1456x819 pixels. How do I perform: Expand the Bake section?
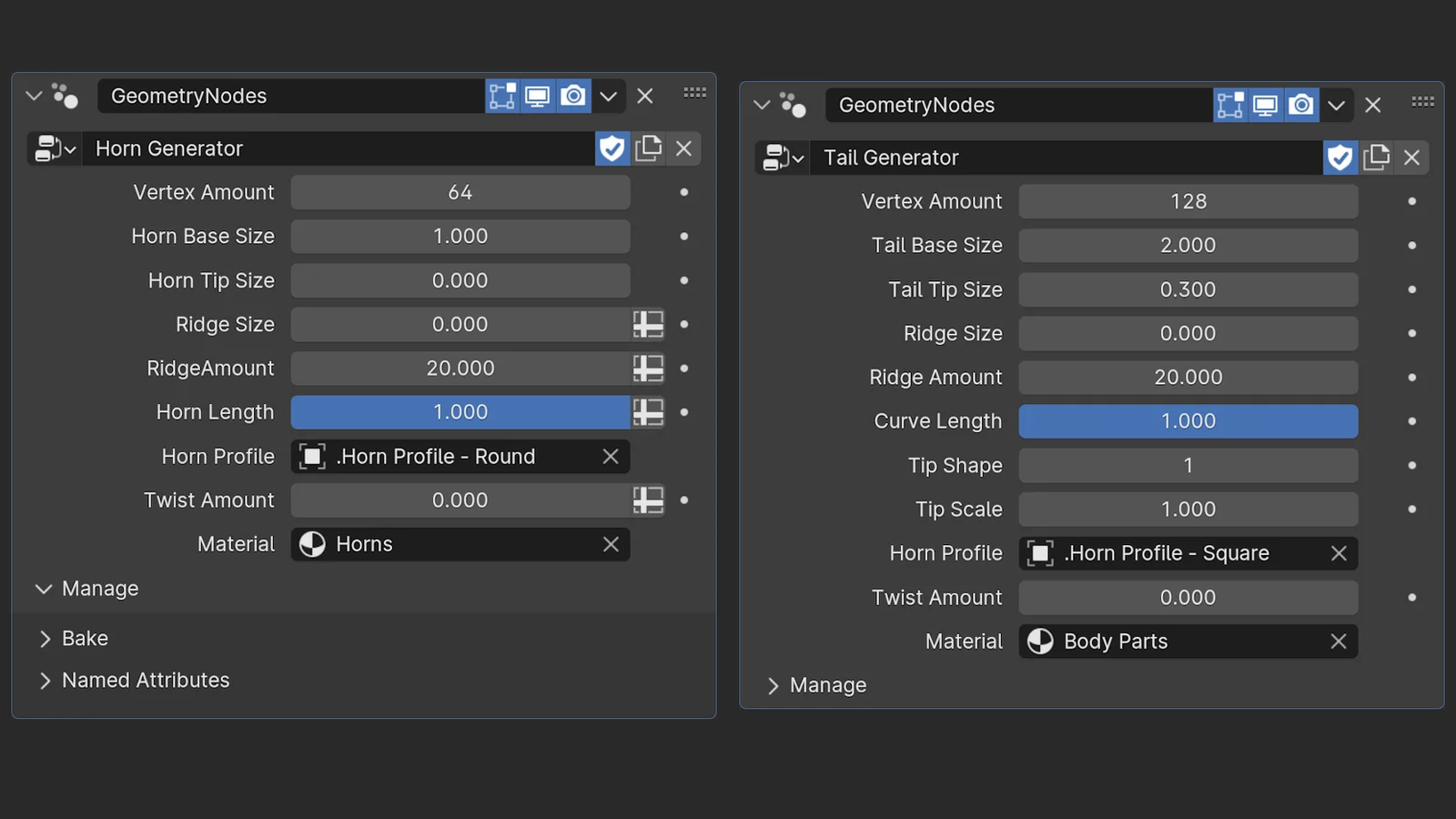(85, 638)
